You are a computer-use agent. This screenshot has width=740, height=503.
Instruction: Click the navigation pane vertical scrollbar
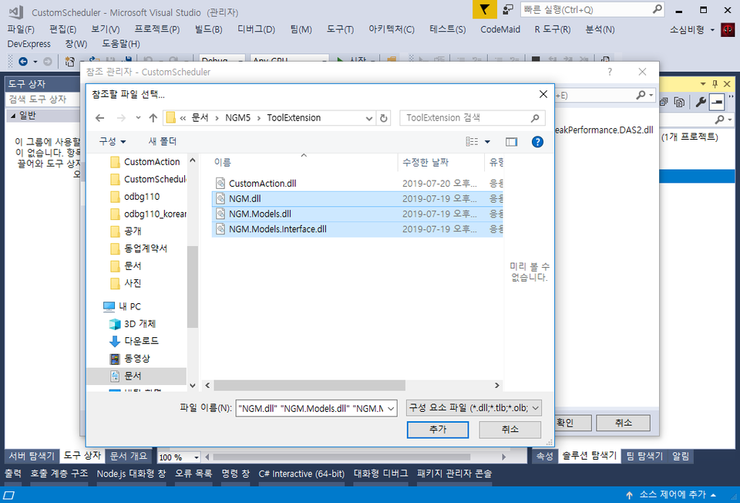[x=192, y=287]
